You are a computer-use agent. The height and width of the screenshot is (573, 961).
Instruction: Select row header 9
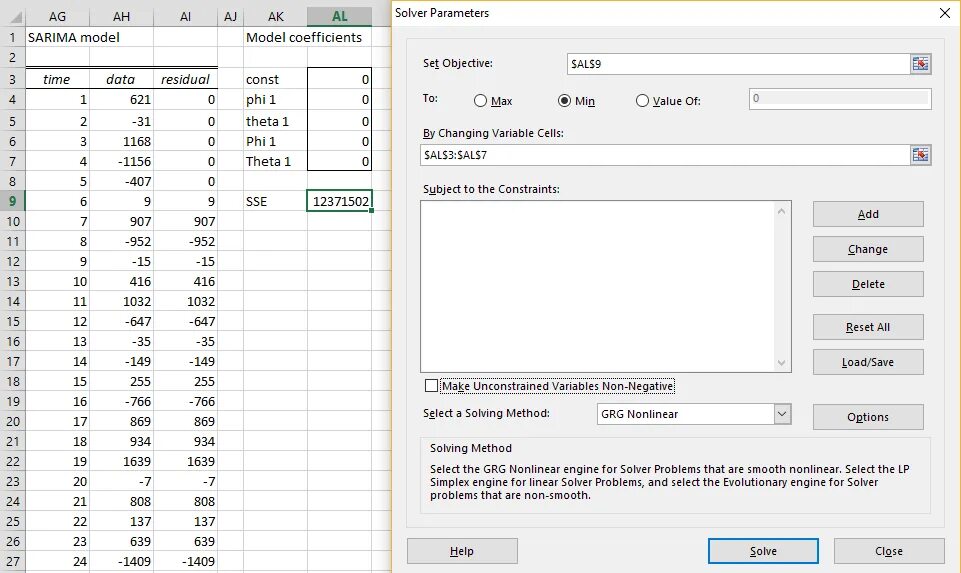click(x=12, y=201)
